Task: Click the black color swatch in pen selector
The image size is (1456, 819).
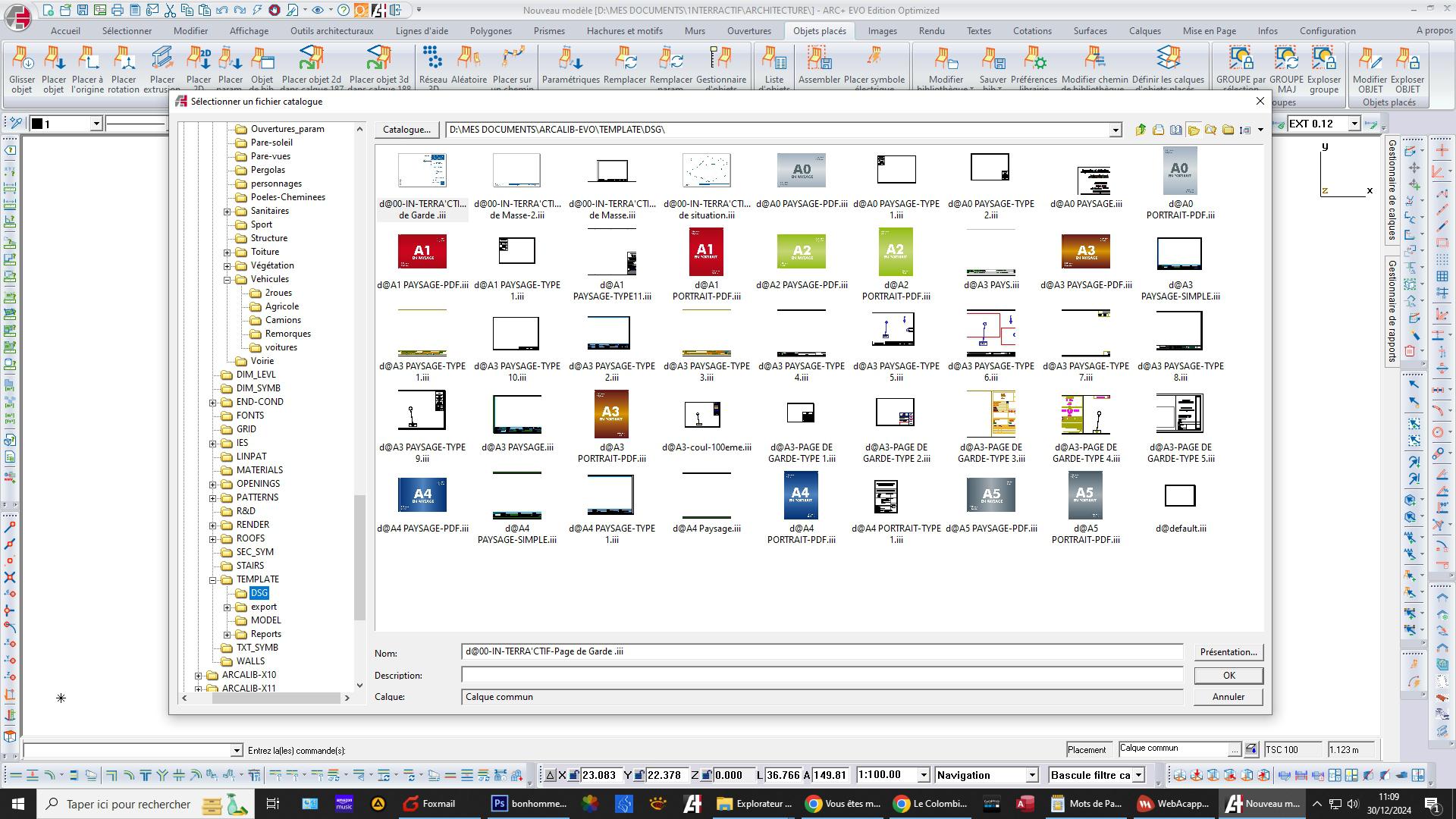Action: pyautogui.click(x=36, y=124)
